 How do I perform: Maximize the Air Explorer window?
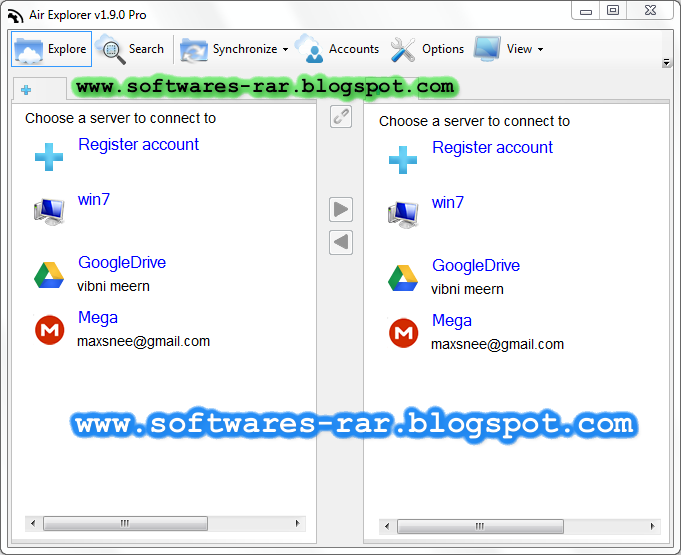pos(613,10)
